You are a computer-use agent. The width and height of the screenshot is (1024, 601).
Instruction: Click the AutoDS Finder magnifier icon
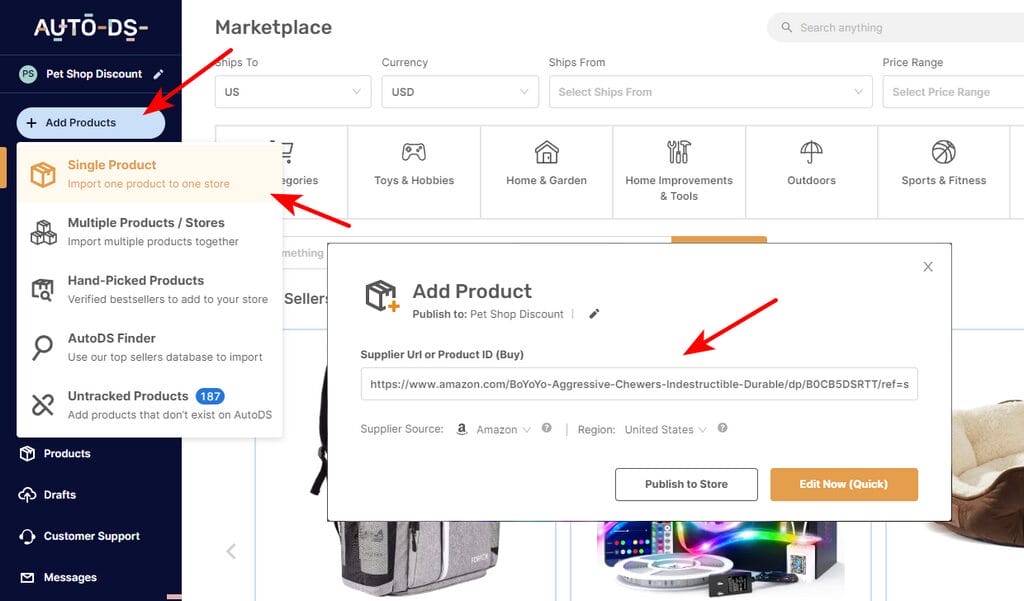[x=43, y=348]
